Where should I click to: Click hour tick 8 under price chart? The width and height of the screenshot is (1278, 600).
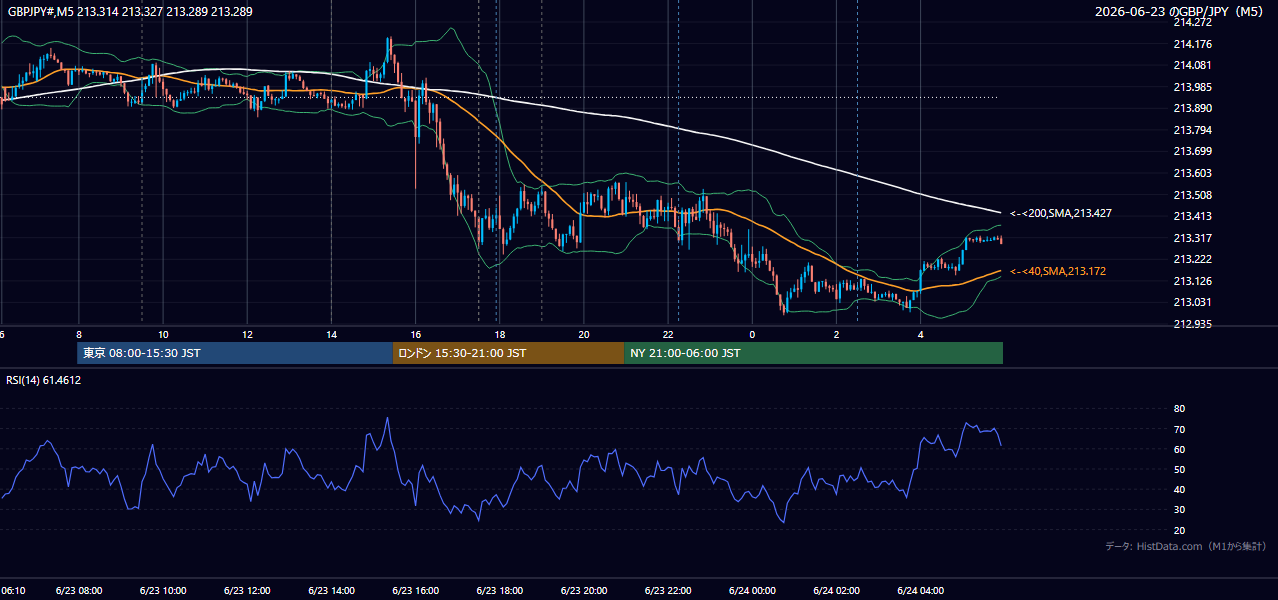pyautogui.click(x=78, y=334)
